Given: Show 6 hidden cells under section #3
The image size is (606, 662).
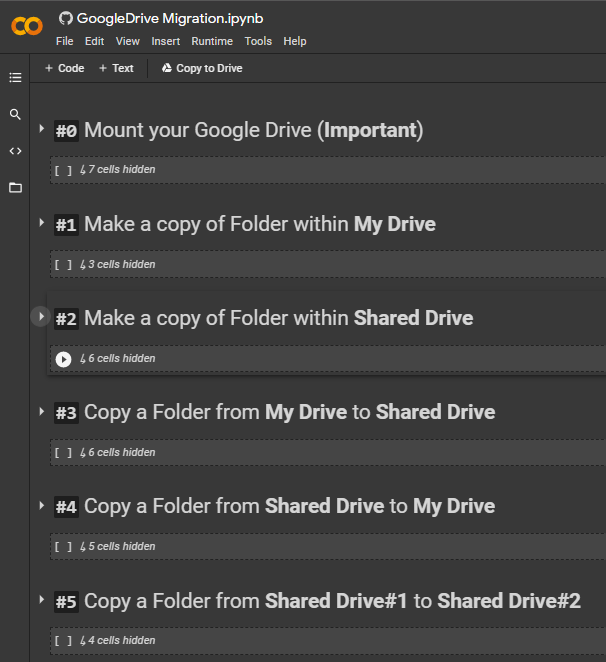Looking at the screenshot, I should click(118, 453).
